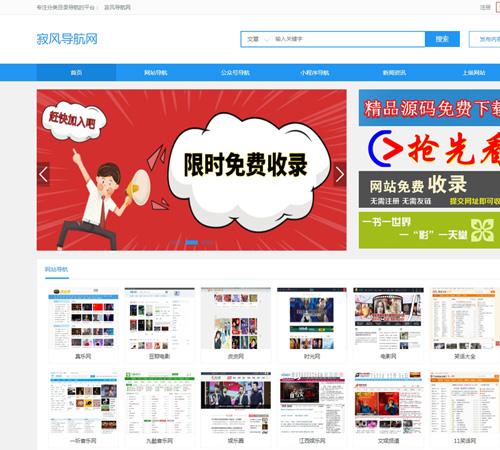Select the 网站导航 section heading tab
This screenshot has height=450, width=500.
point(57,269)
